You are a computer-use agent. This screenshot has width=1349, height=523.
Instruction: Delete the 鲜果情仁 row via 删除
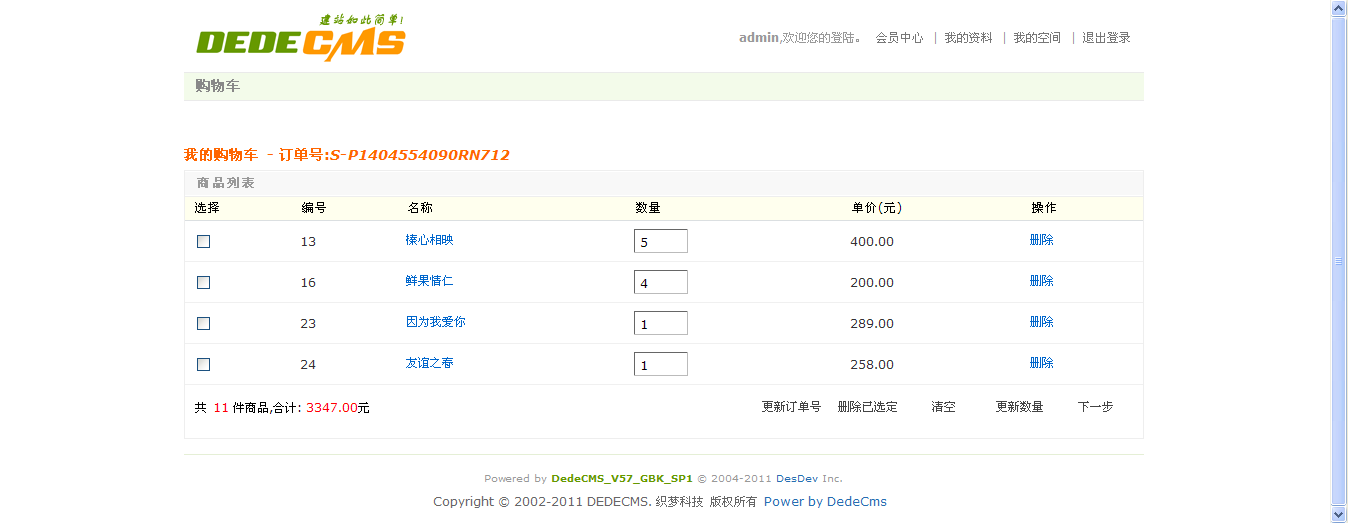pos(1041,281)
